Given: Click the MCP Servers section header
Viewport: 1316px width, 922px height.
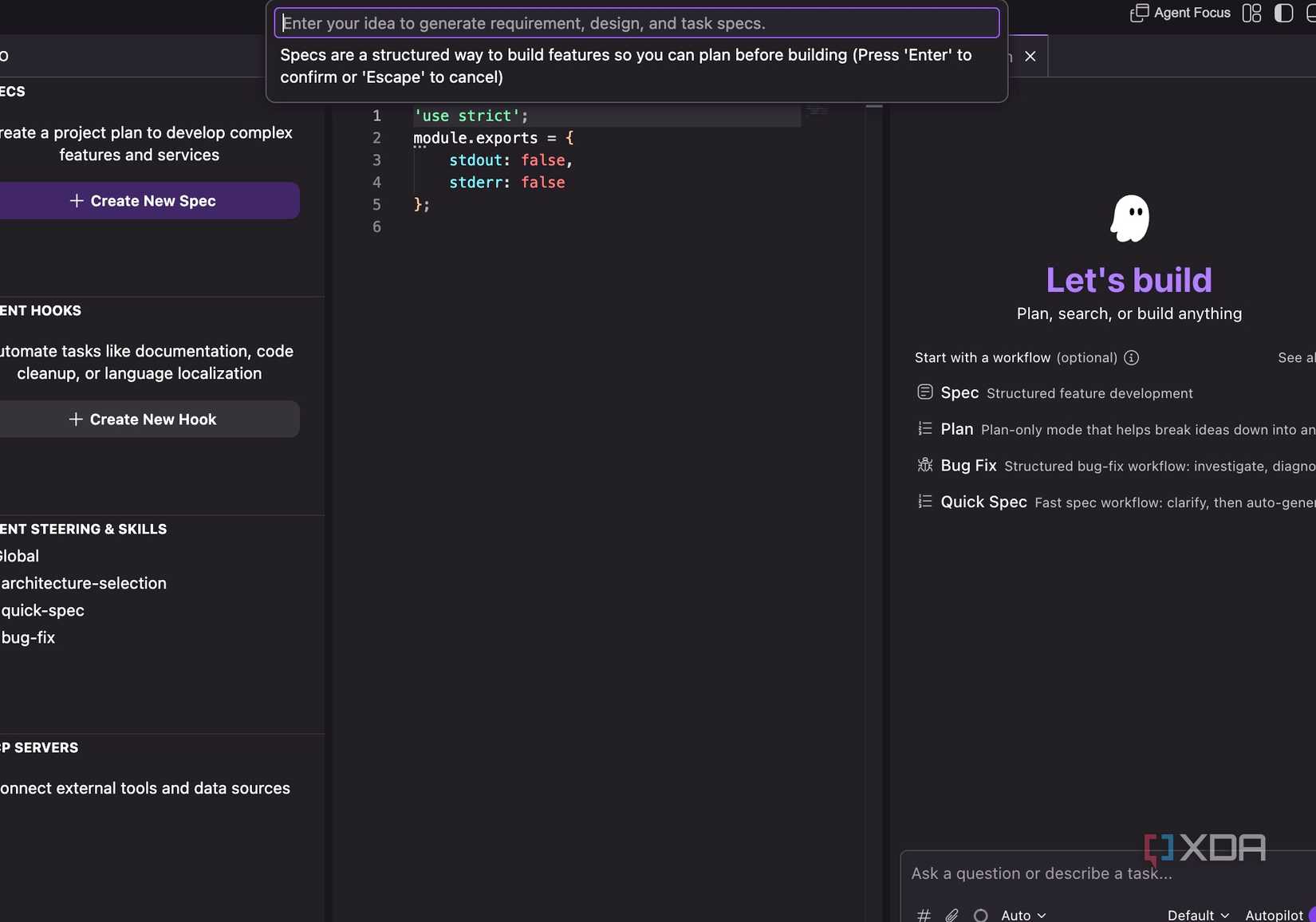Looking at the screenshot, I should pos(39,747).
